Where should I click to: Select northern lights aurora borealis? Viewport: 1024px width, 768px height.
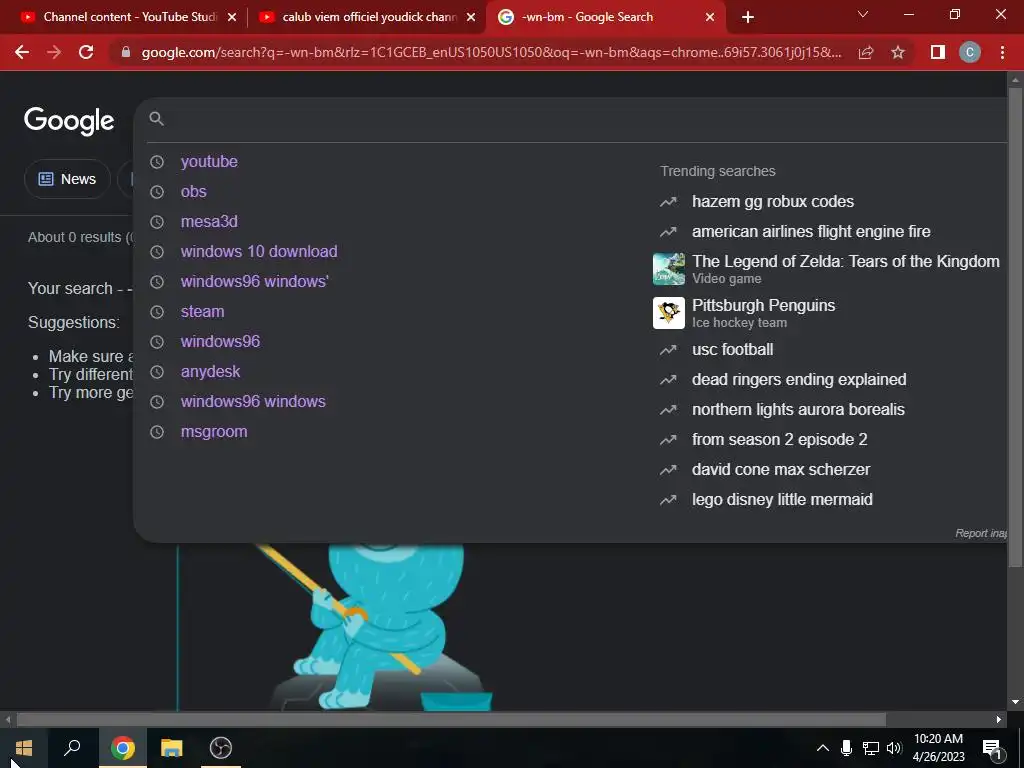tap(798, 409)
